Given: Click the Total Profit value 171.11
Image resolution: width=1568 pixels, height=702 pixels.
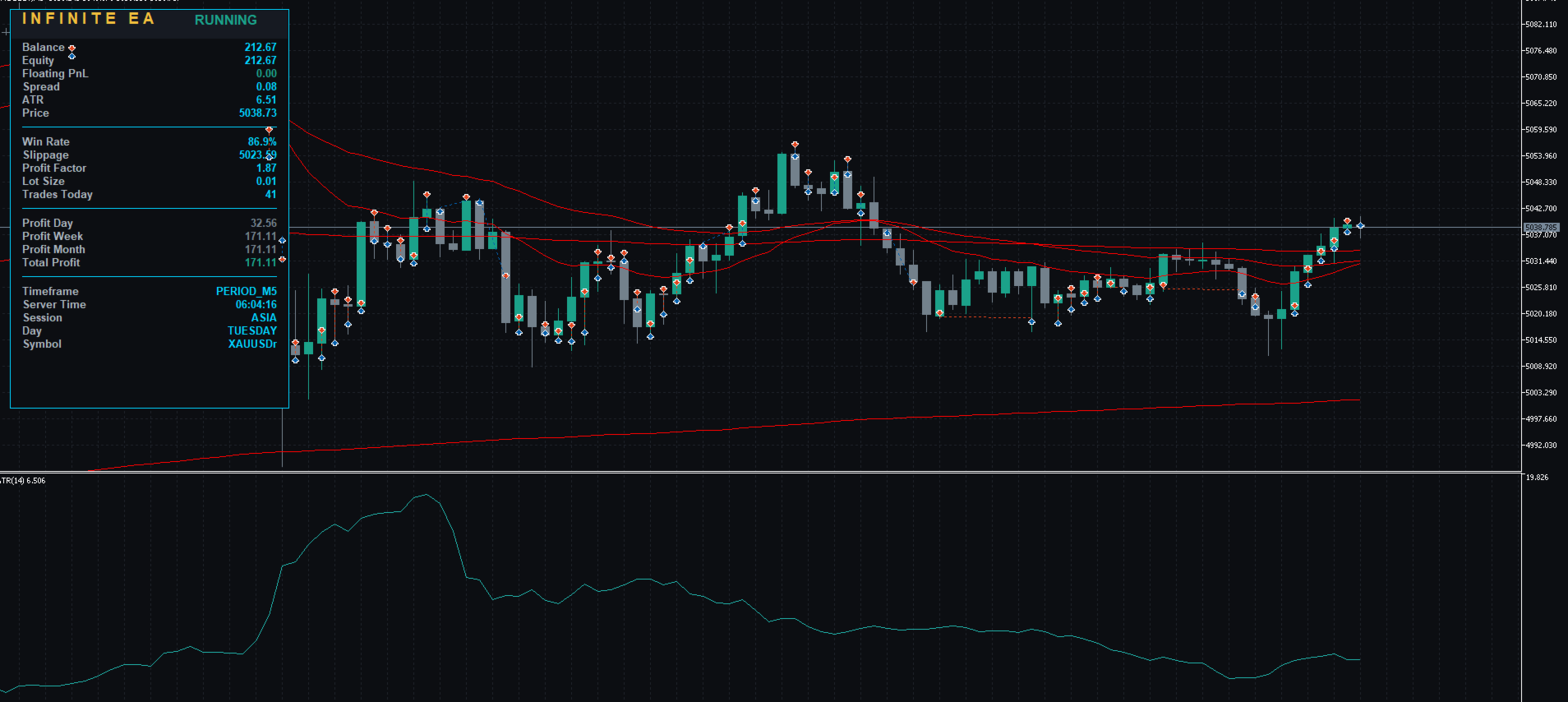Looking at the screenshot, I should [261, 263].
